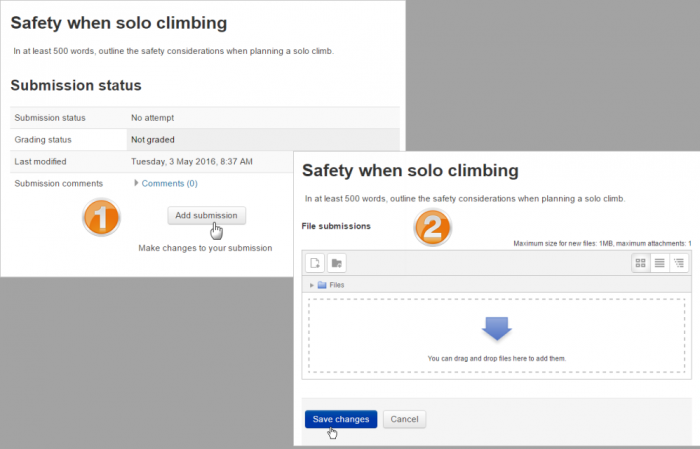
Task: Select the Files breadcrumb label
Action: point(337,285)
